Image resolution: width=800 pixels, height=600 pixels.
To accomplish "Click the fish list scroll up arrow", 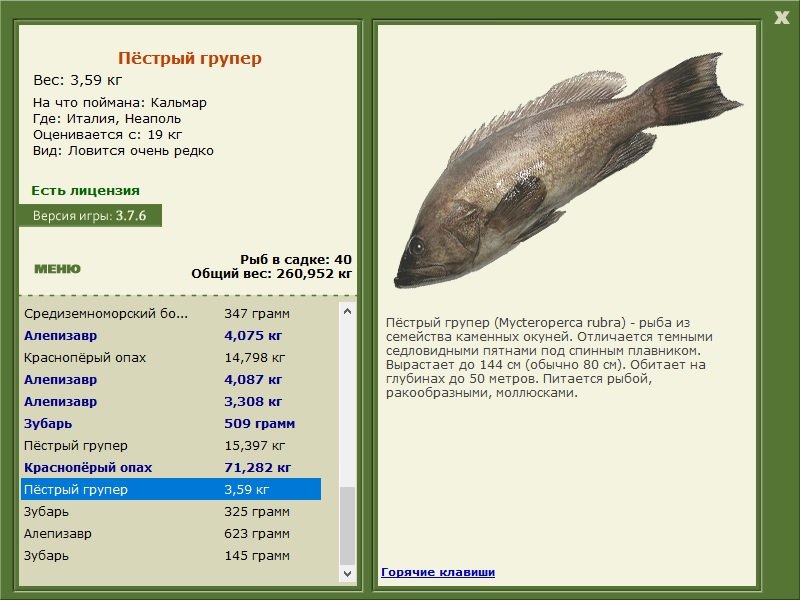I will 347,311.
